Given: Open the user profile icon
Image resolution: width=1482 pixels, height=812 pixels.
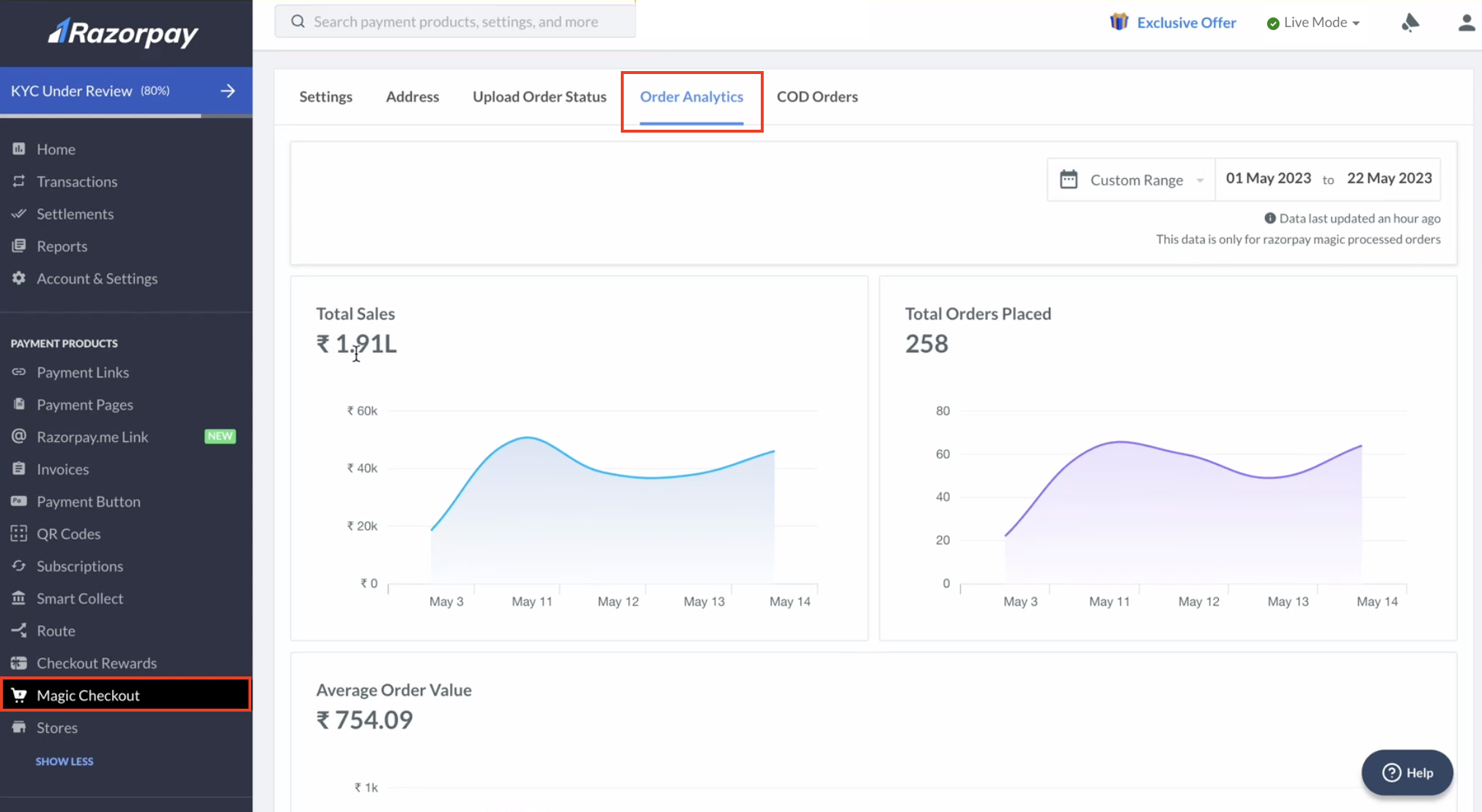Looking at the screenshot, I should [1466, 23].
